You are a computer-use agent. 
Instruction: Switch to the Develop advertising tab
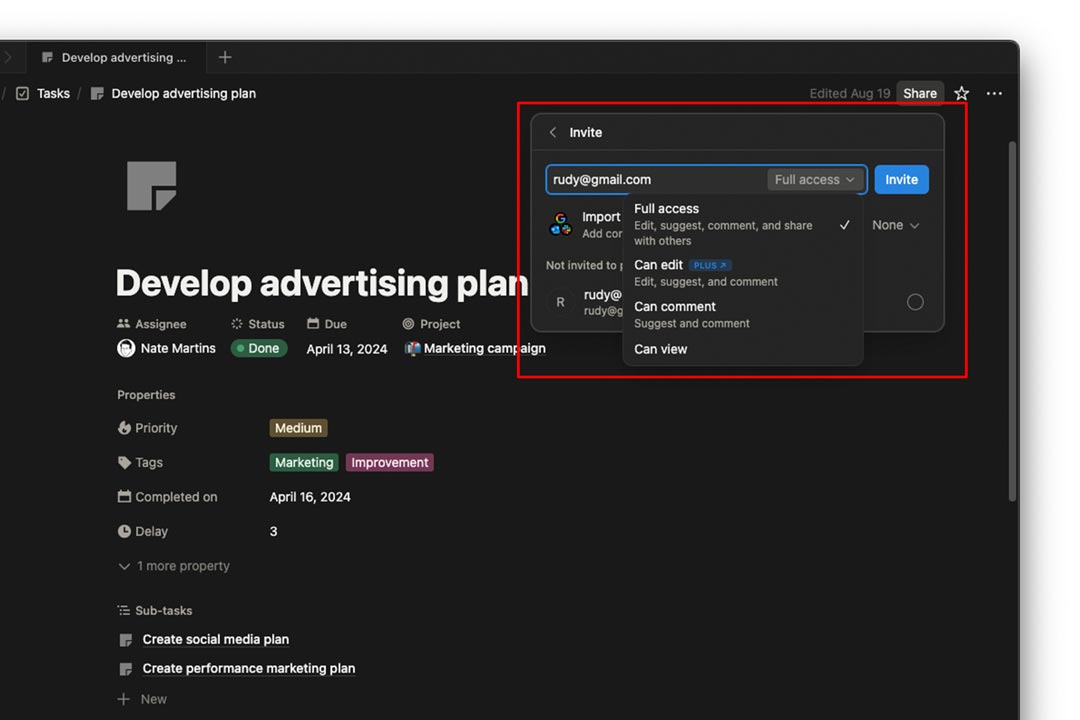(x=116, y=57)
